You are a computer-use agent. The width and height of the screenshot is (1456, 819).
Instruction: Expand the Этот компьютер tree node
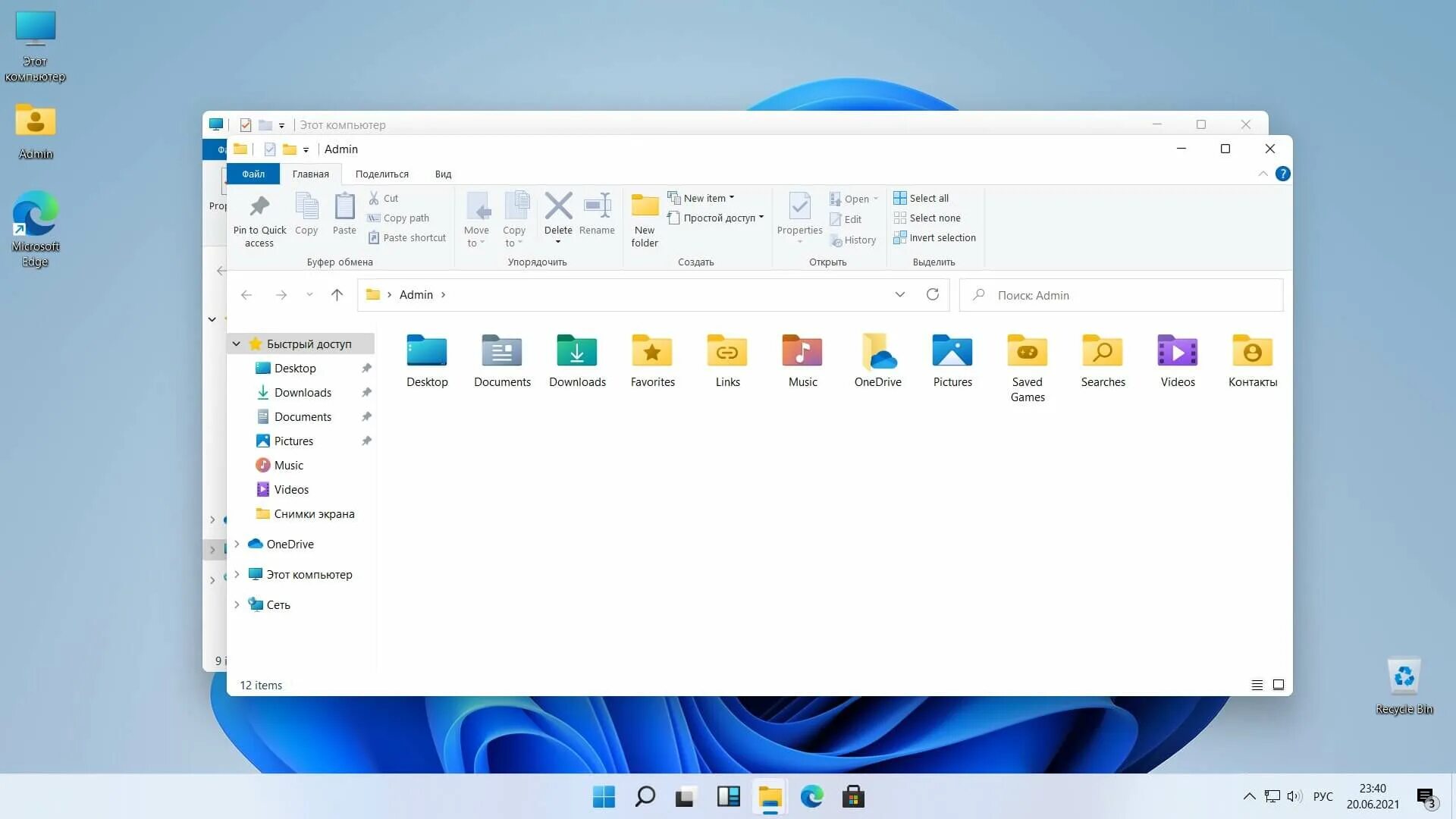pyautogui.click(x=237, y=575)
